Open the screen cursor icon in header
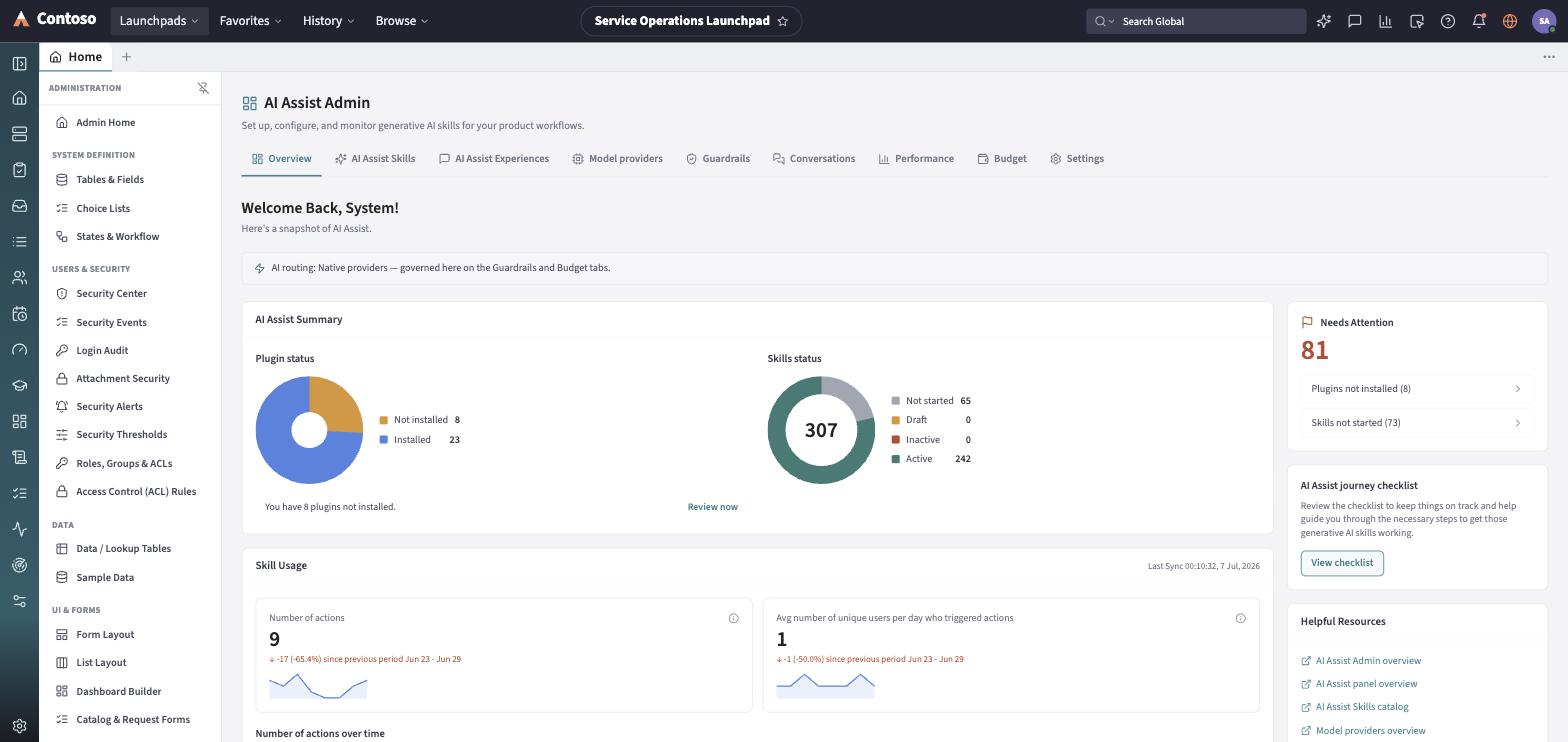1568x742 pixels. click(1417, 21)
